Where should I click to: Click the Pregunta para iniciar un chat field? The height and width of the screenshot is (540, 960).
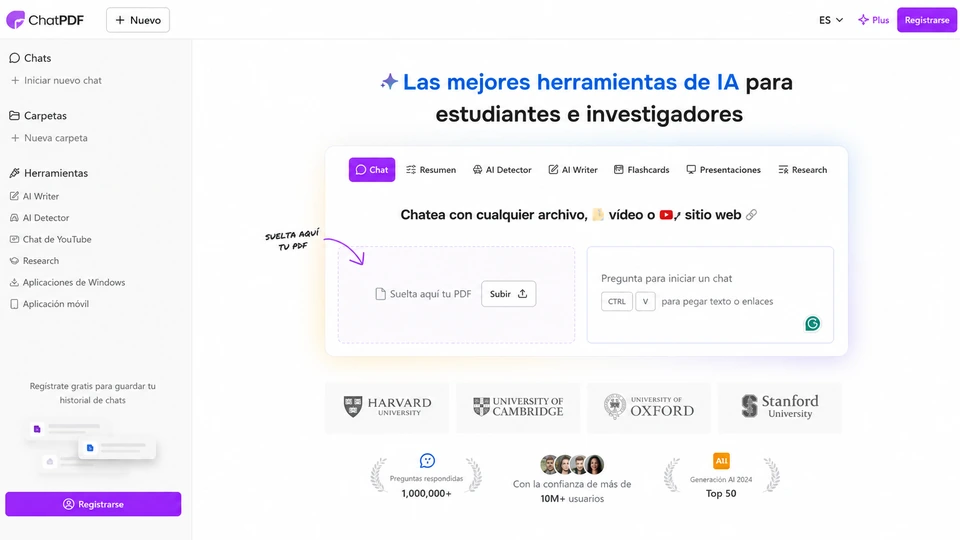point(710,294)
